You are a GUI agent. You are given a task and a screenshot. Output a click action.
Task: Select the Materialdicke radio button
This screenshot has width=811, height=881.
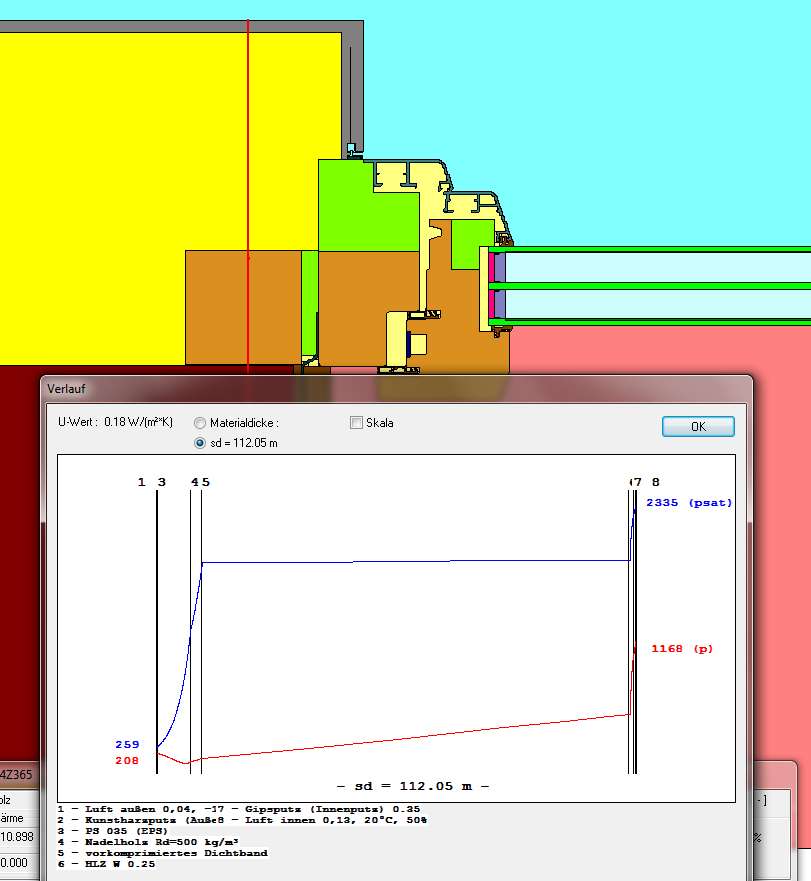point(200,423)
